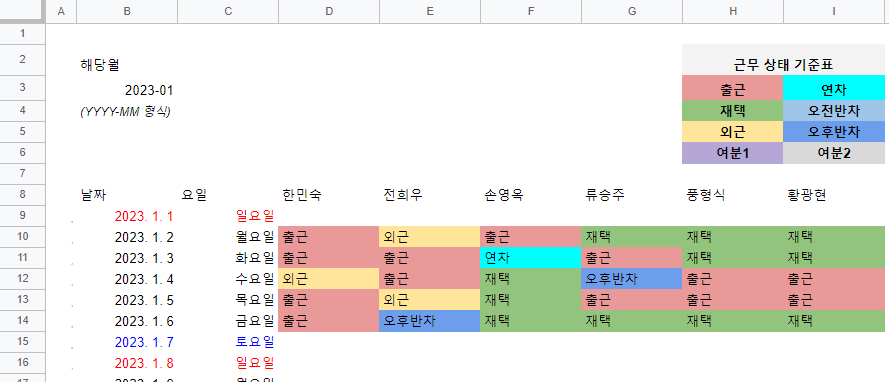Select 풍형식's 출근 cell on 2023. 1. 4
The height and width of the screenshot is (382, 889).
coord(733,279)
